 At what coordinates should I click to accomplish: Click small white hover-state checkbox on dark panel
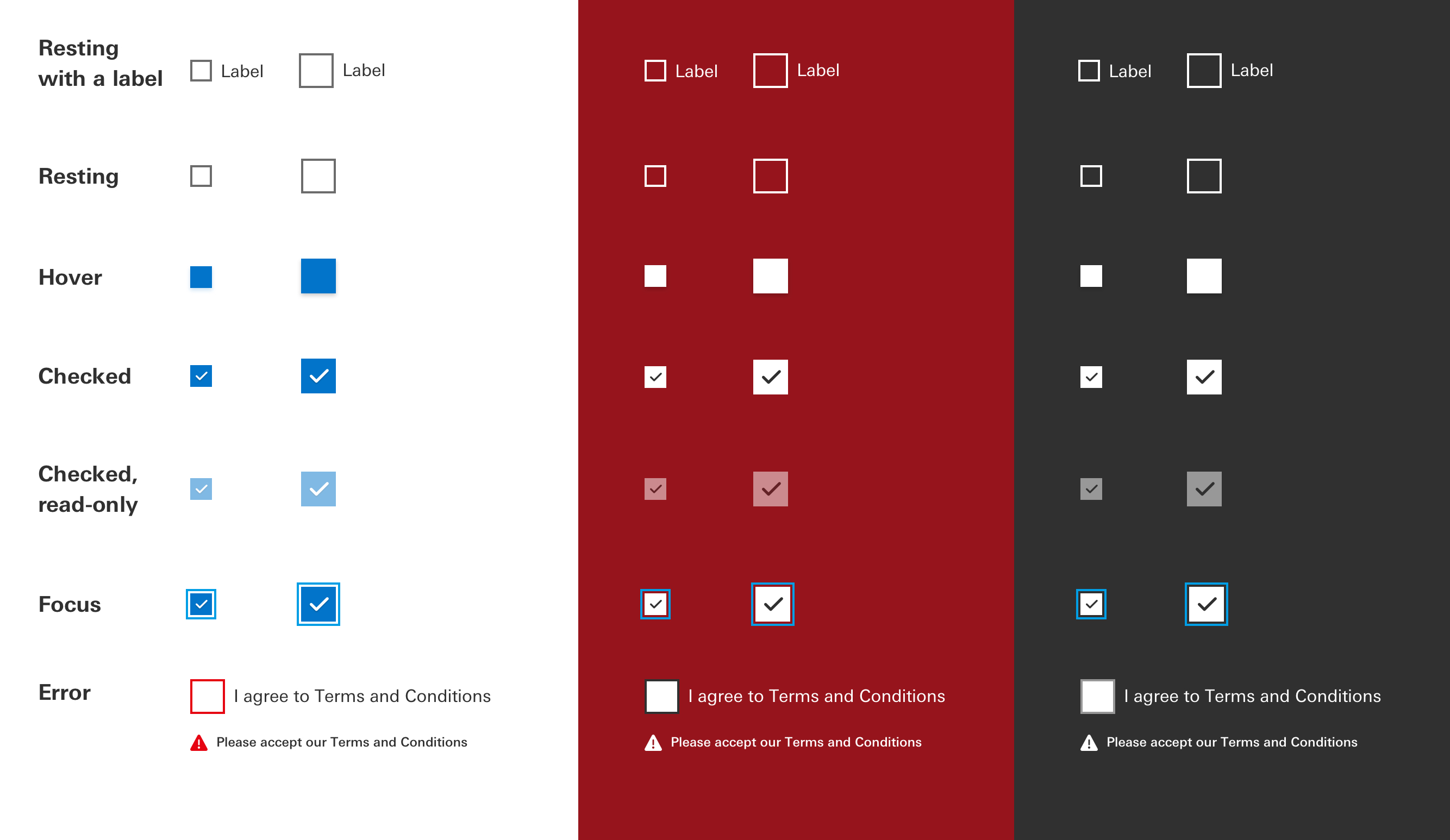point(1091,276)
